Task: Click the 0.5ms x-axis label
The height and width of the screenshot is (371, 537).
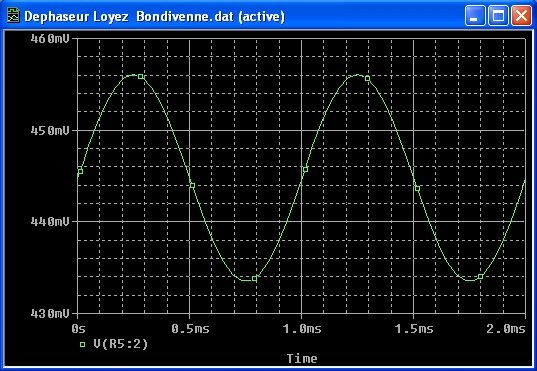Action: point(190,329)
